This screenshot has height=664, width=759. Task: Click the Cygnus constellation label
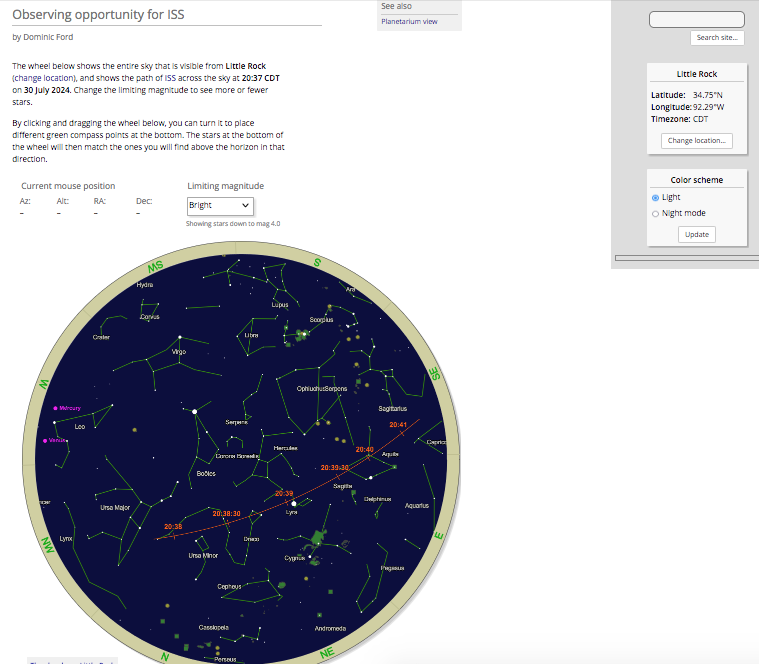[x=295, y=558]
